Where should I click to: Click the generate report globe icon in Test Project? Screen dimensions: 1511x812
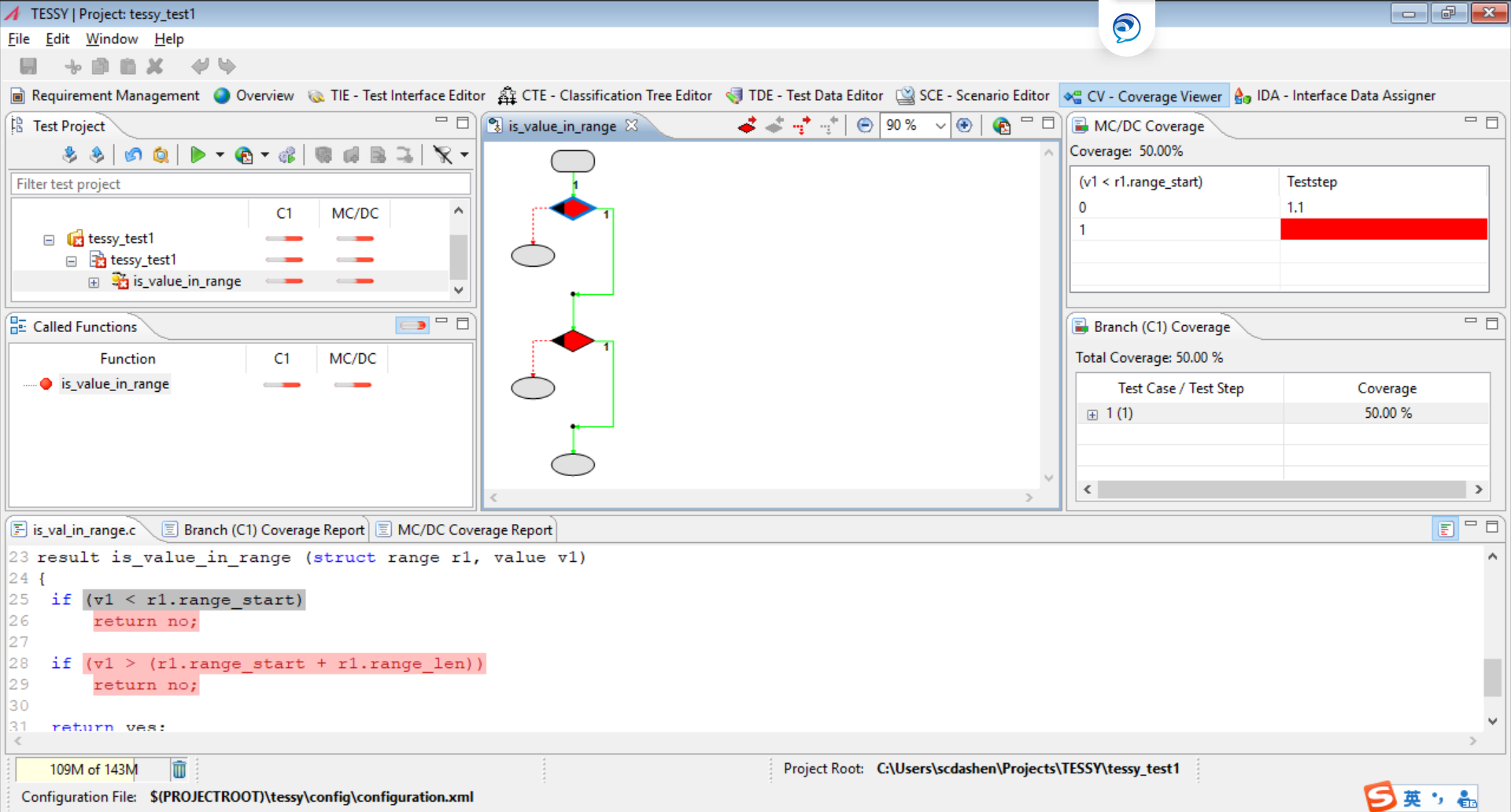coord(245,155)
